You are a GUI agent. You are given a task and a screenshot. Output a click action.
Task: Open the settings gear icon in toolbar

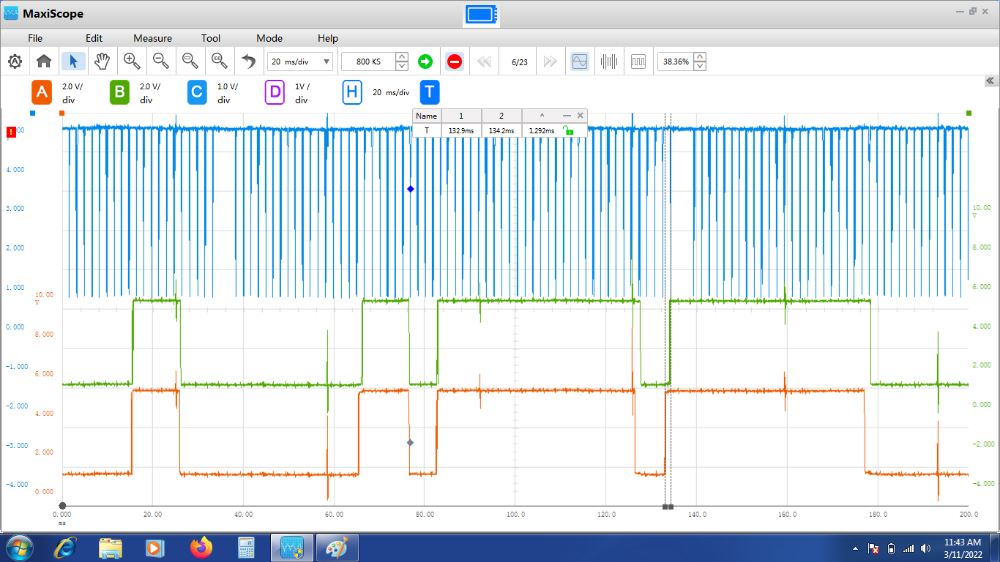coord(15,61)
